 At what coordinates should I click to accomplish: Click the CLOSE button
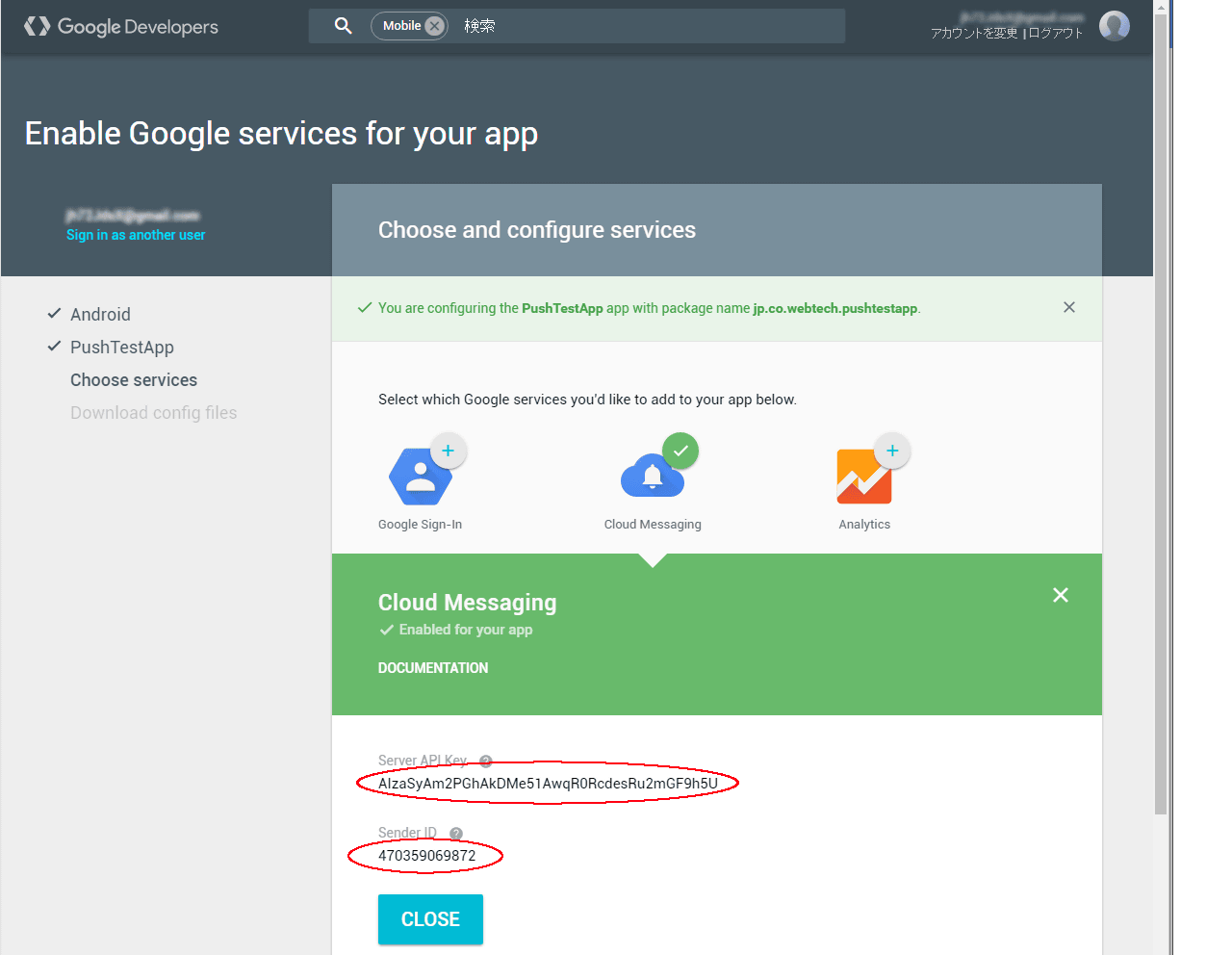430,919
